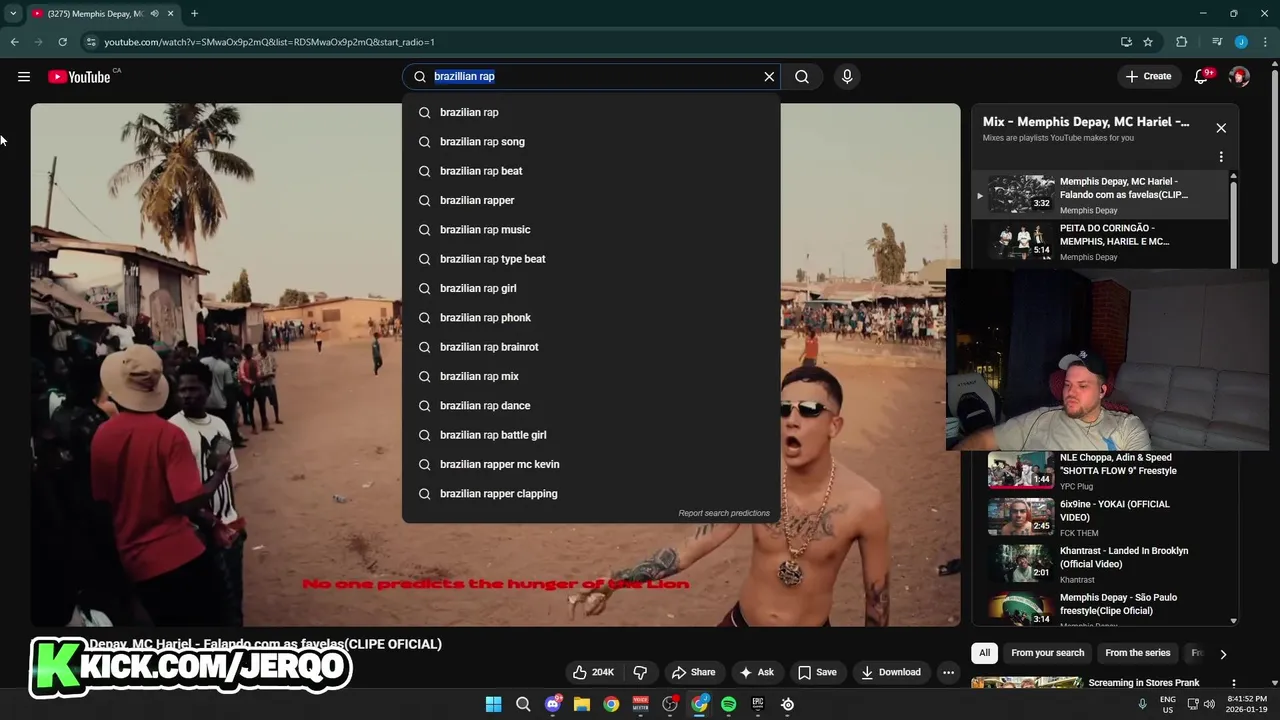
Task: Start voice search with the microphone icon
Action: (x=847, y=76)
